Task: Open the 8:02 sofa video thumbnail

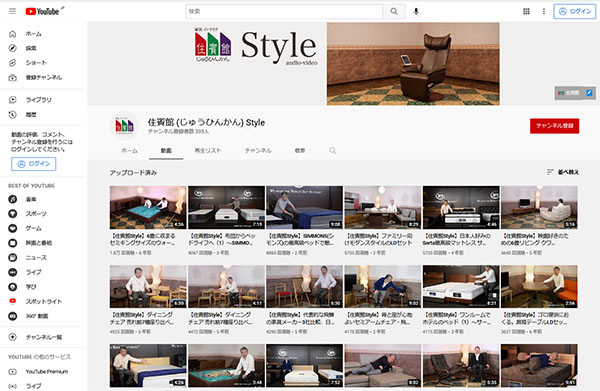Action: 383,365
